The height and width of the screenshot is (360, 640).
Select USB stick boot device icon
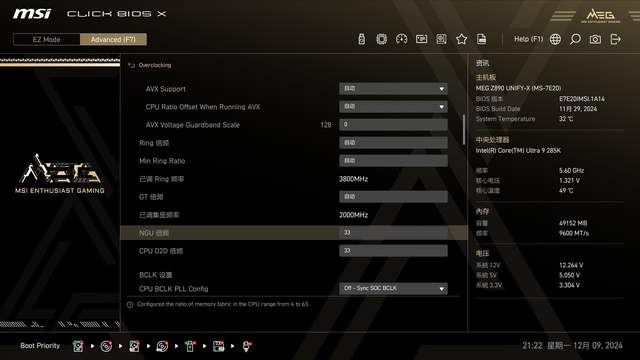click(190, 346)
